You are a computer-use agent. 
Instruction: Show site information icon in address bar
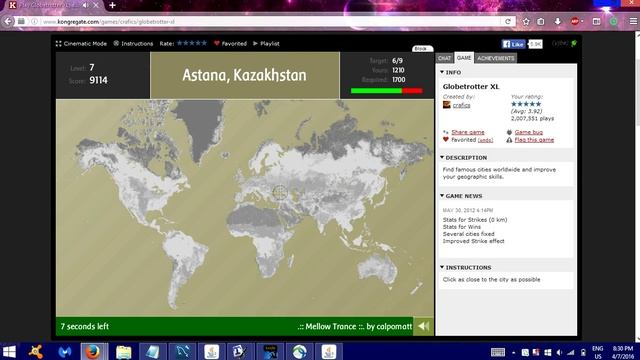(x=34, y=22)
